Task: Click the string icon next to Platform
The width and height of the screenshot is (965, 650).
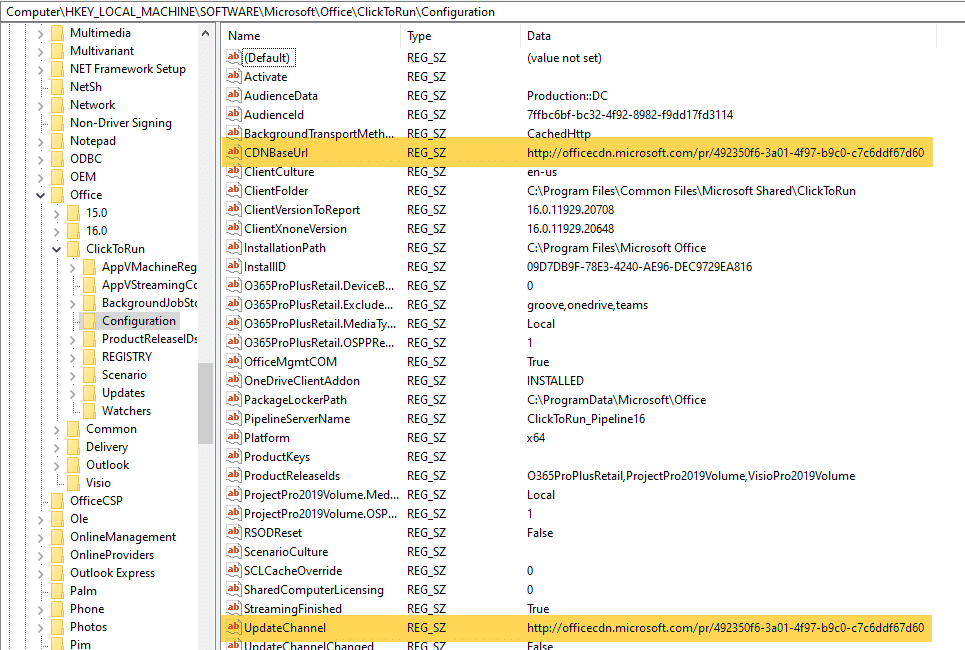Action: point(234,438)
